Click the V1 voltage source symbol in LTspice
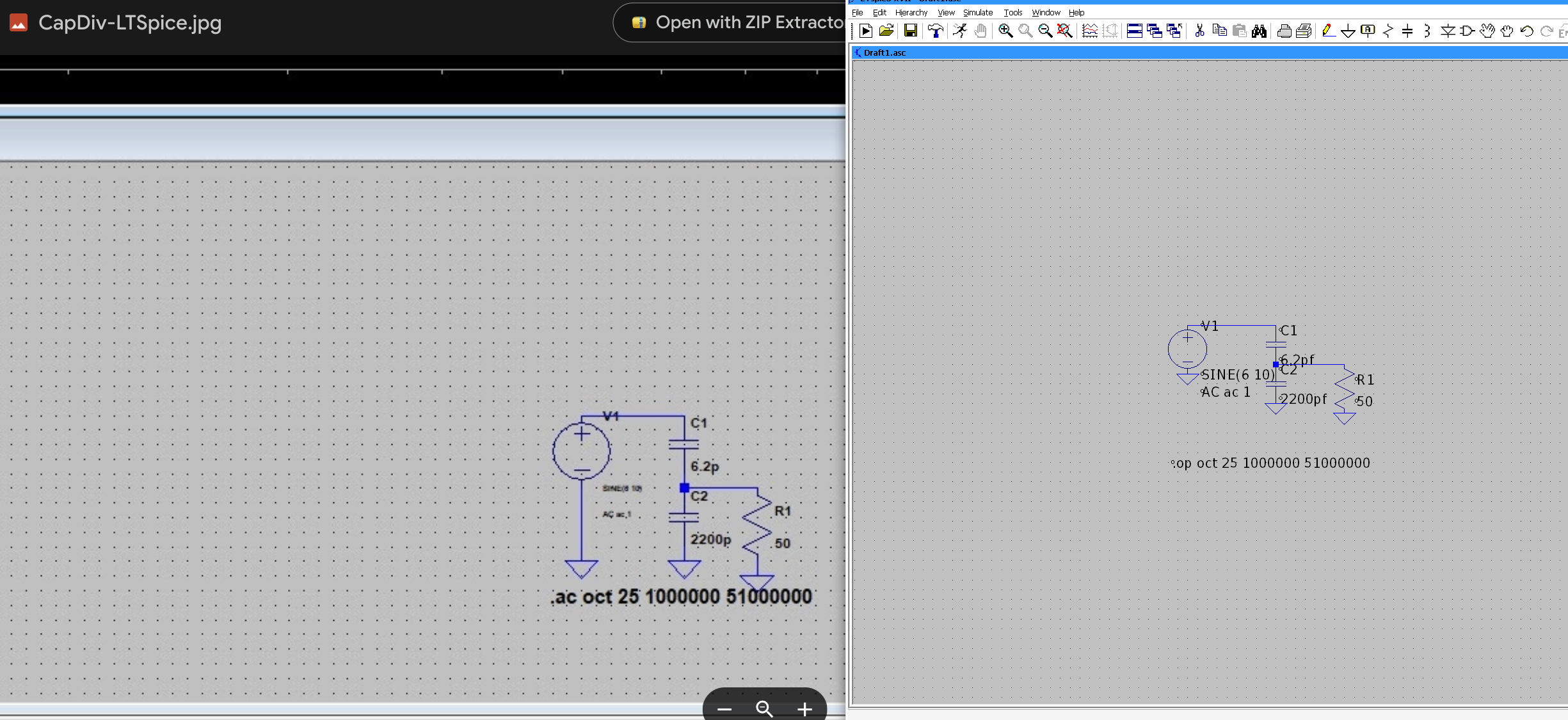The image size is (1568, 720). click(1187, 349)
